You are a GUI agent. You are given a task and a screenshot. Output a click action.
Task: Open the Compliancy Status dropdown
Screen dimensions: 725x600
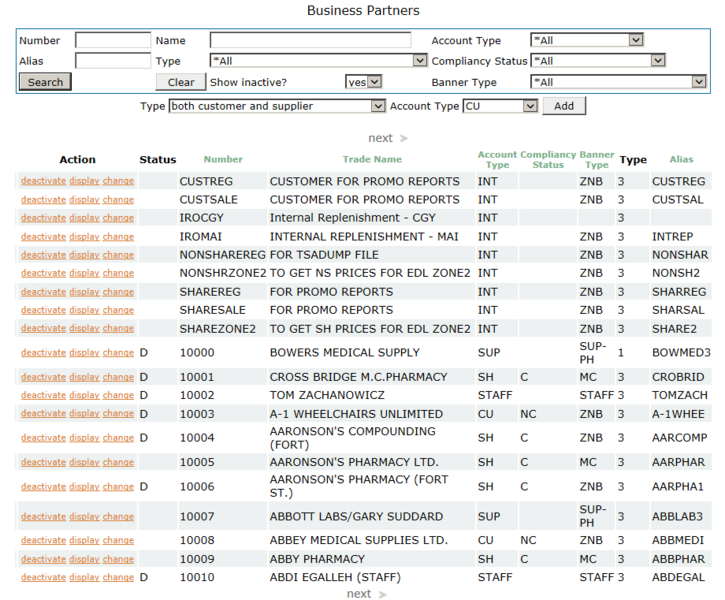click(x=598, y=61)
